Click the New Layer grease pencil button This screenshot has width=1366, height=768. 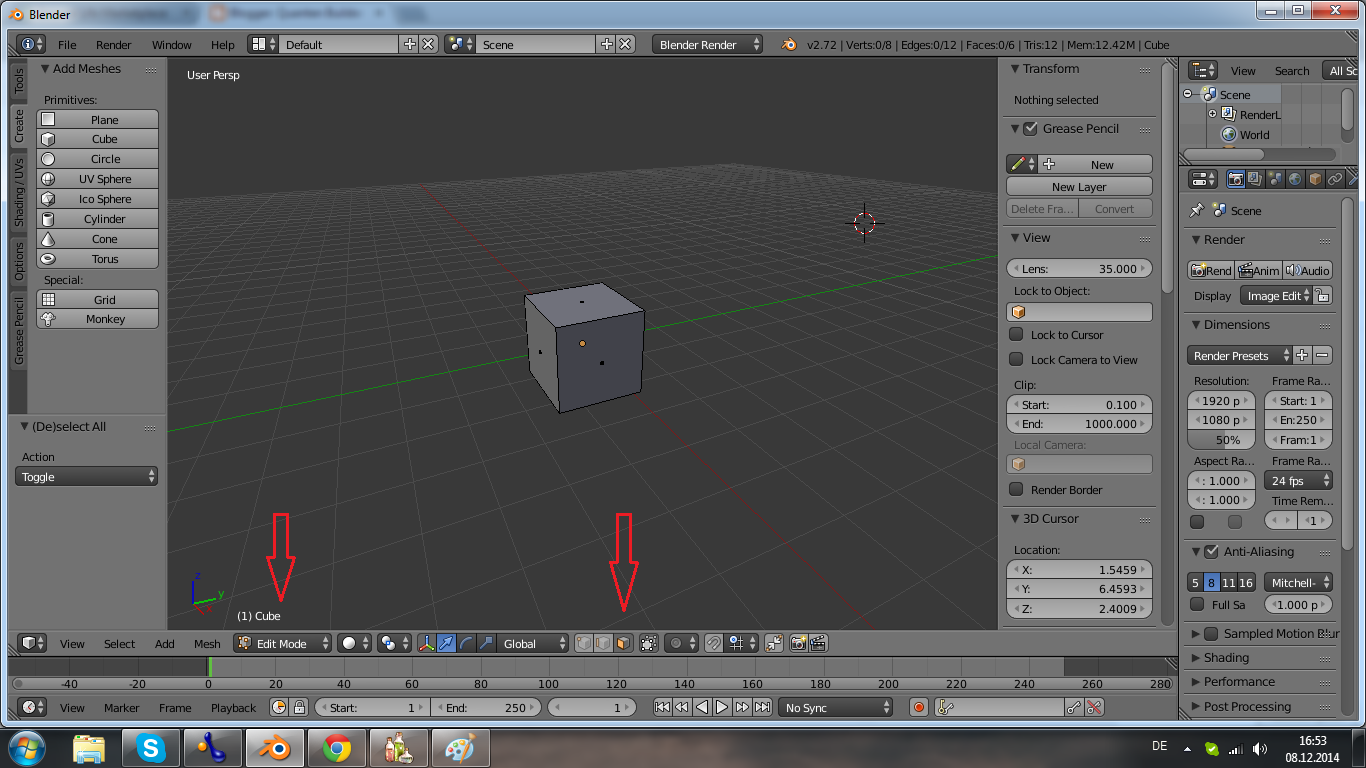(1079, 186)
